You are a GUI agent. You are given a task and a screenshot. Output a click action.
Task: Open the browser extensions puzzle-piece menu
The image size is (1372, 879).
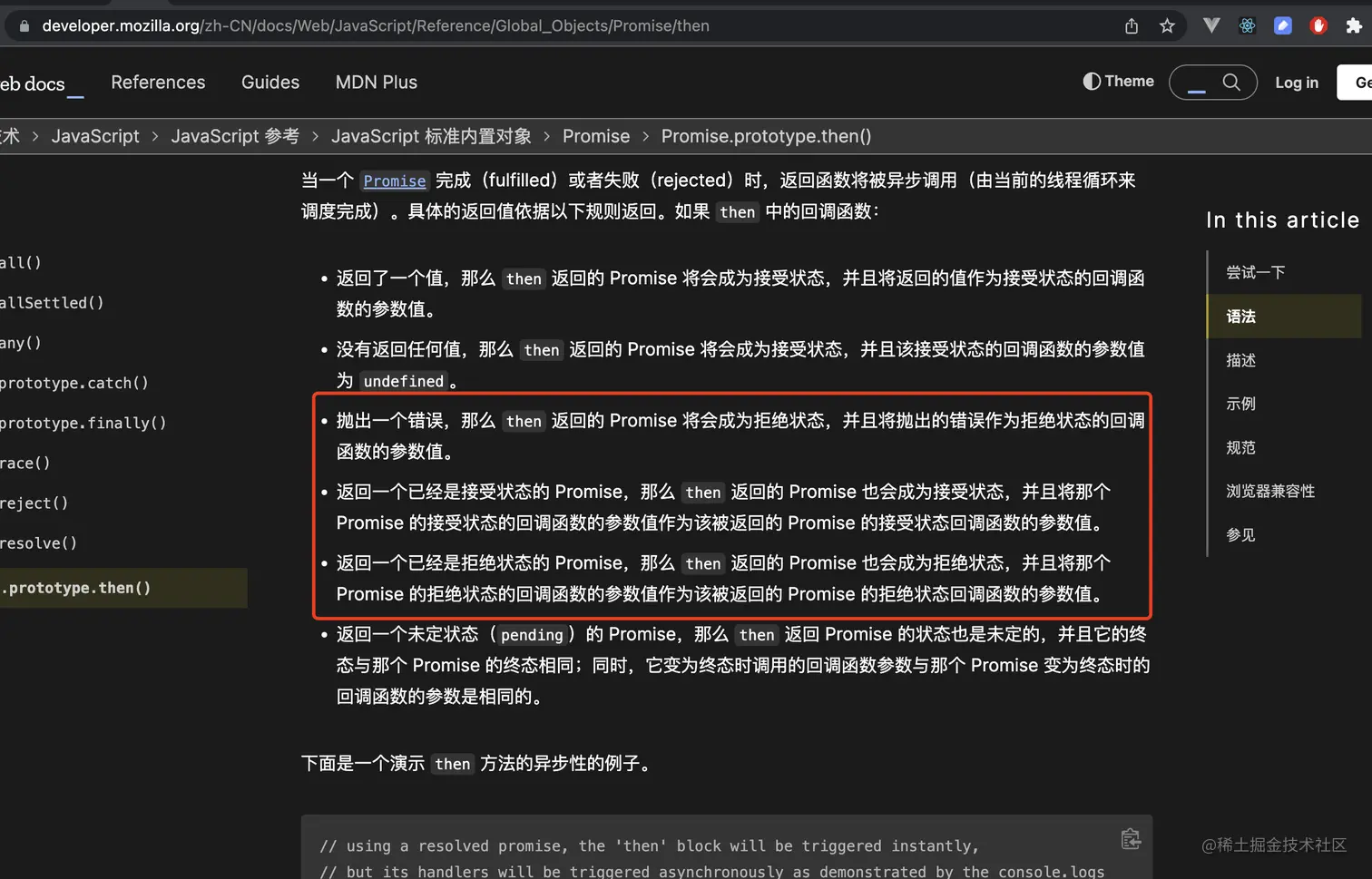point(1354,25)
